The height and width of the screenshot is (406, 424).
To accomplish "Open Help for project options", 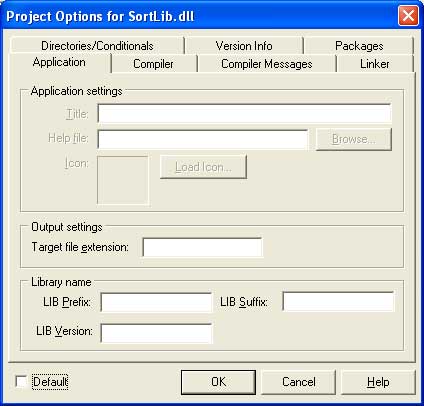I will pos(378,382).
